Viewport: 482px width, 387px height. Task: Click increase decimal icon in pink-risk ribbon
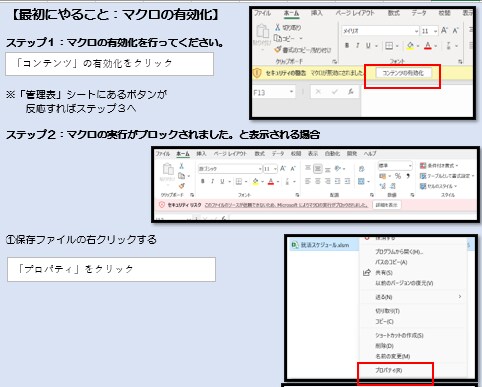(x=382, y=186)
